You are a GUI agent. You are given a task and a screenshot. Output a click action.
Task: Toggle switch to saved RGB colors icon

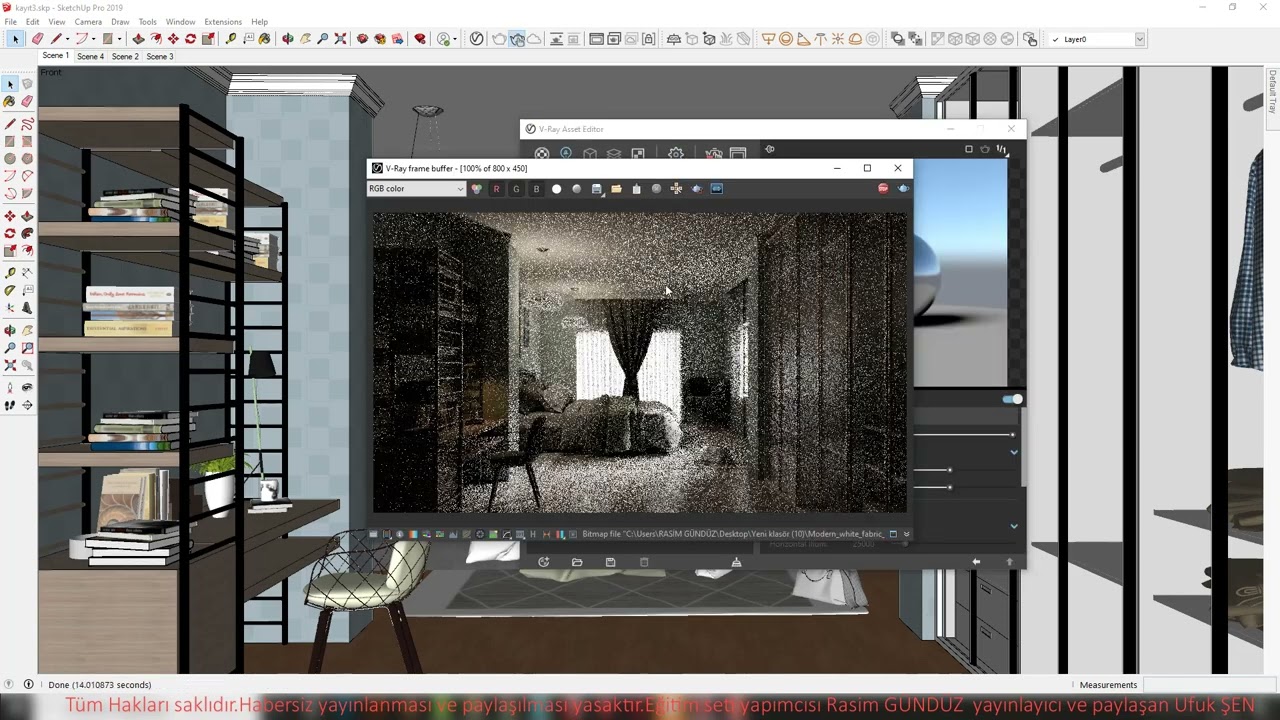coord(476,189)
